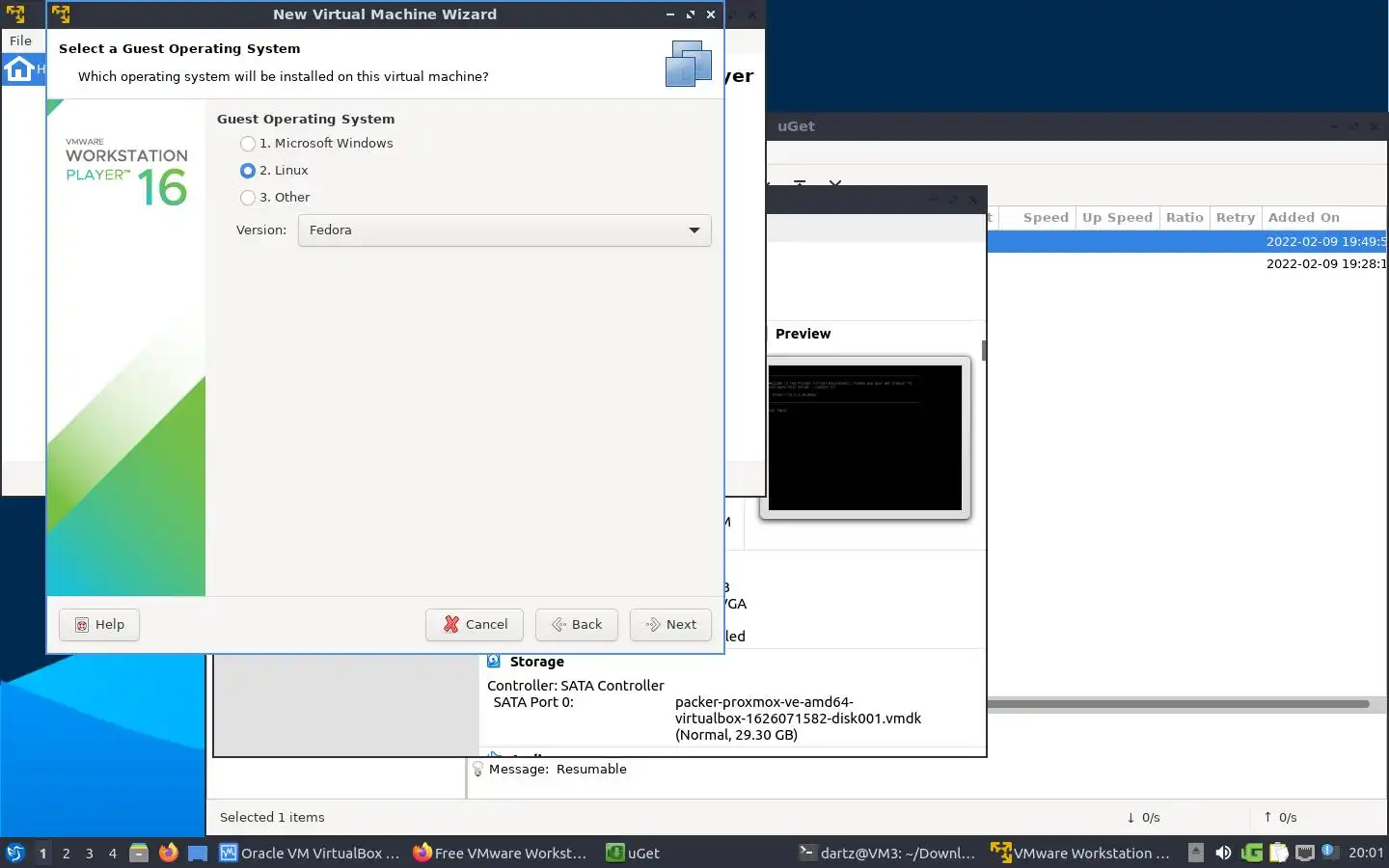This screenshot has width=1389, height=868.
Task: Switch to the uGet taskbar entry
Action: pyautogui.click(x=634, y=854)
